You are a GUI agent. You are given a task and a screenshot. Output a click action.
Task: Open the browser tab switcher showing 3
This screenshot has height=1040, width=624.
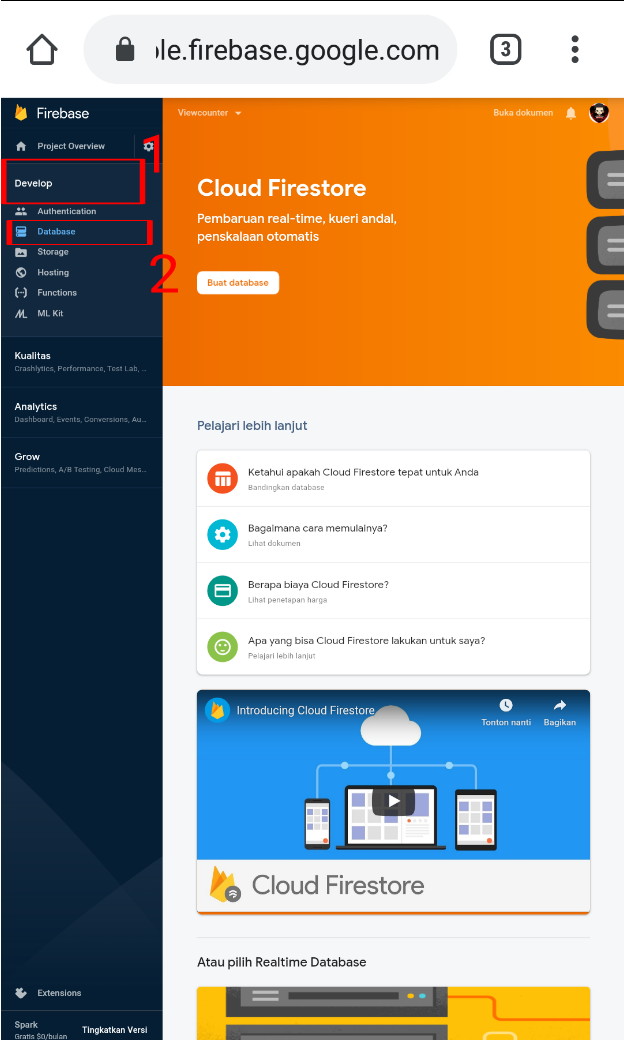(x=505, y=49)
